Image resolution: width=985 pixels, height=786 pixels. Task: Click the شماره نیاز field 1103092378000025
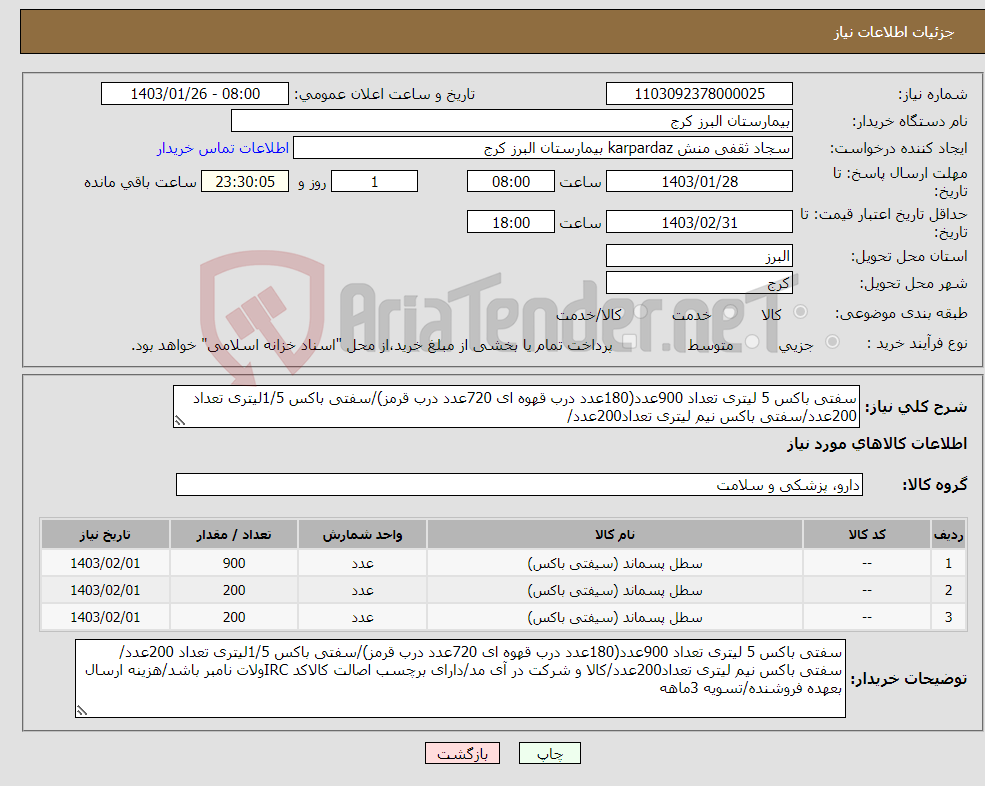pyautogui.click(x=699, y=94)
